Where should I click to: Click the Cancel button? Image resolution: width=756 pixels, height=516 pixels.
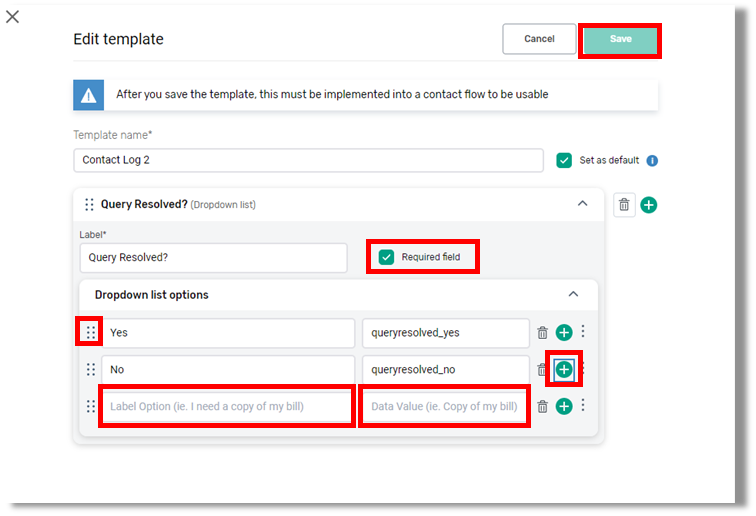539,39
